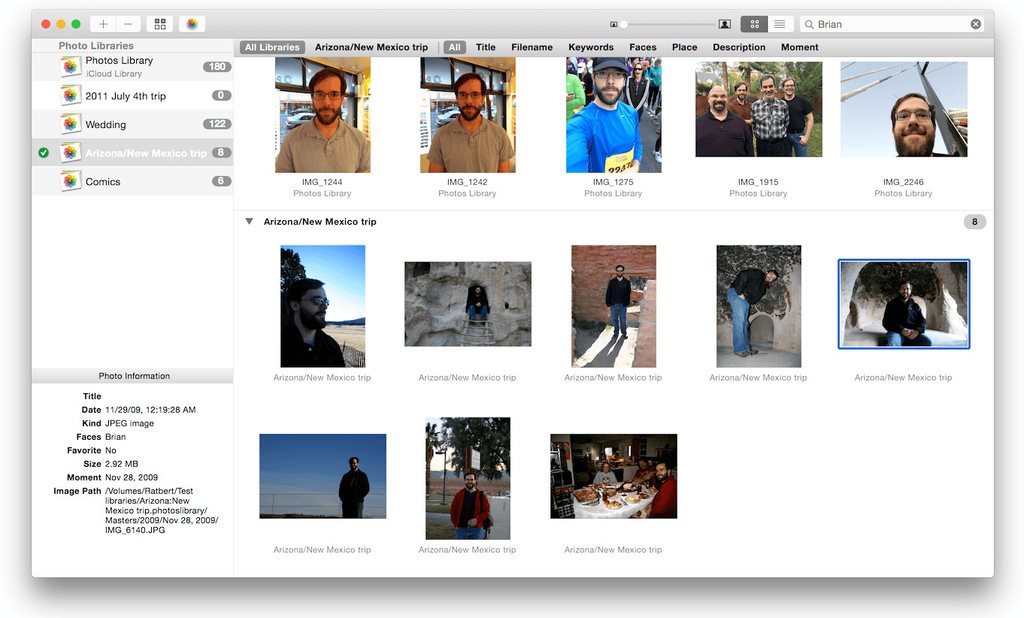
Task: Switch to list view
Action: pyautogui.click(x=781, y=23)
